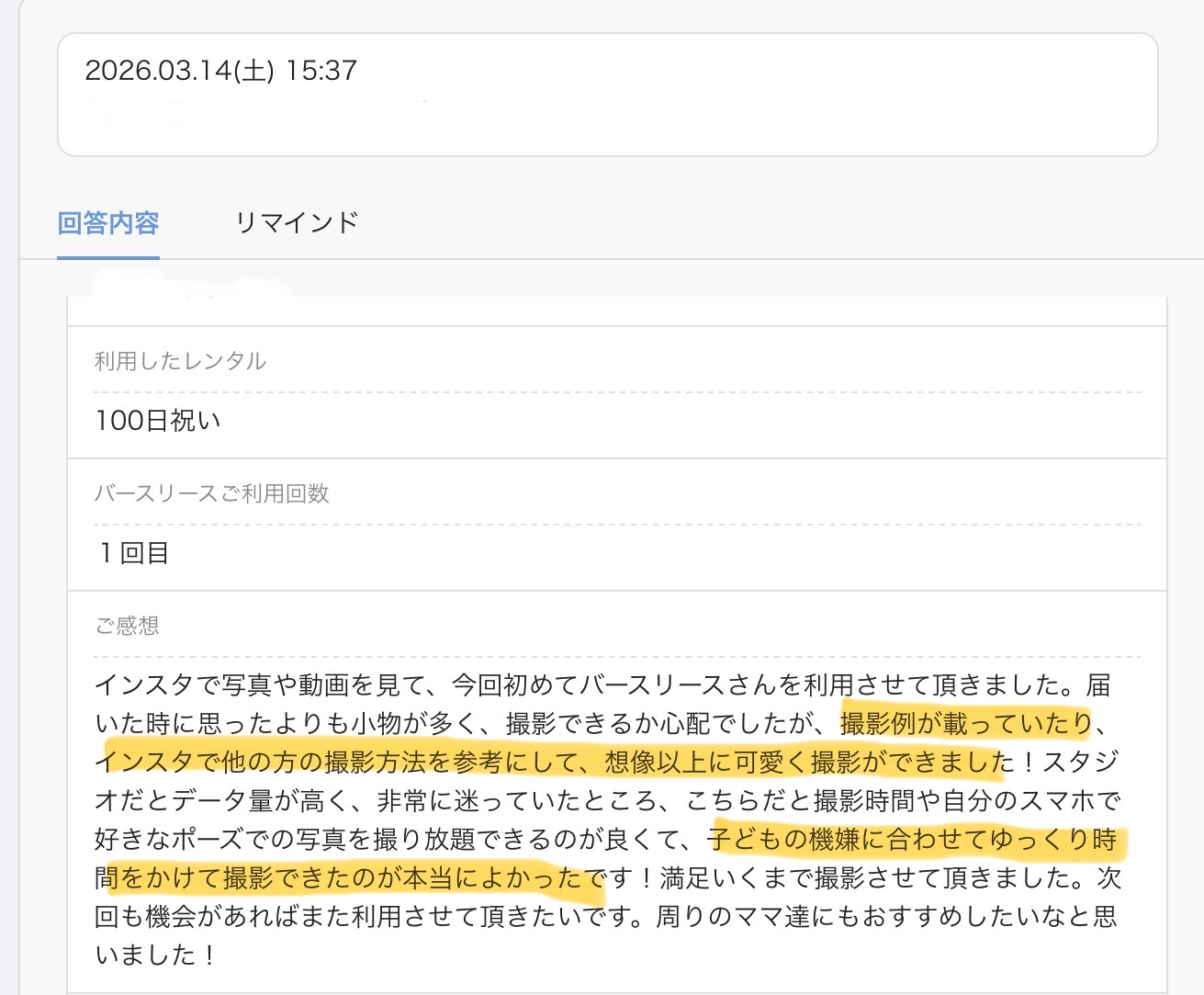The image size is (1204, 995).
Task: Click the 2026.03.14(土) 15:37 timestamp
Action: (220, 71)
